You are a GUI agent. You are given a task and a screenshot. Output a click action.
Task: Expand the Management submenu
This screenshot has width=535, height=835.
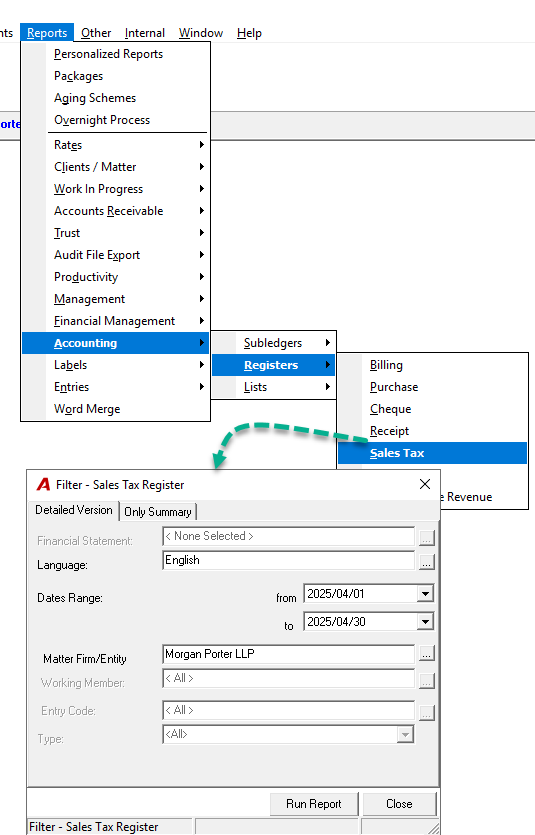tap(116, 299)
